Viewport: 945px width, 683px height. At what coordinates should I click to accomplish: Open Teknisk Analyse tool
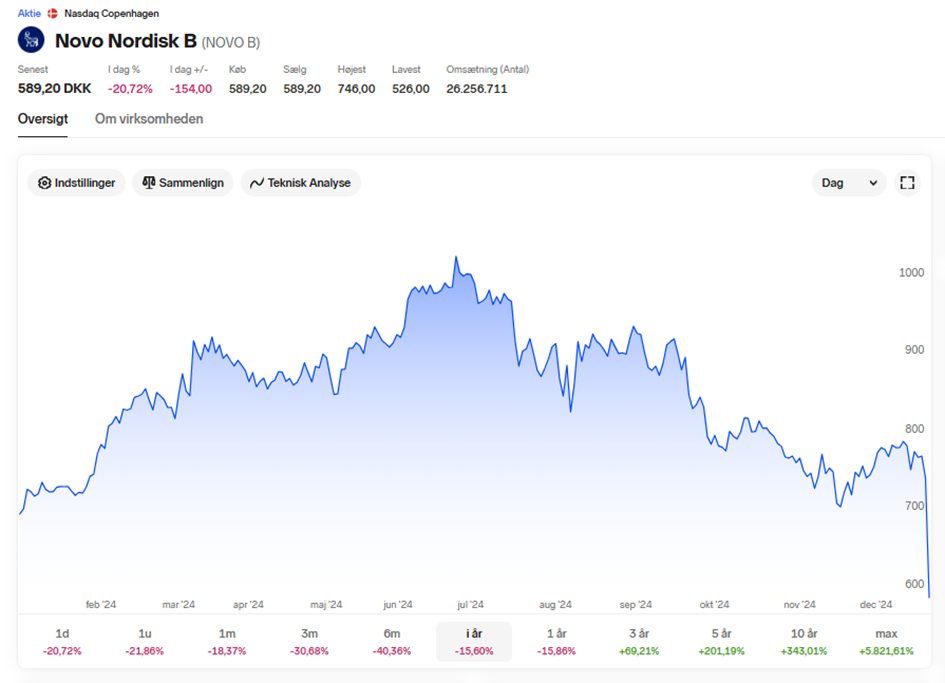tap(301, 183)
